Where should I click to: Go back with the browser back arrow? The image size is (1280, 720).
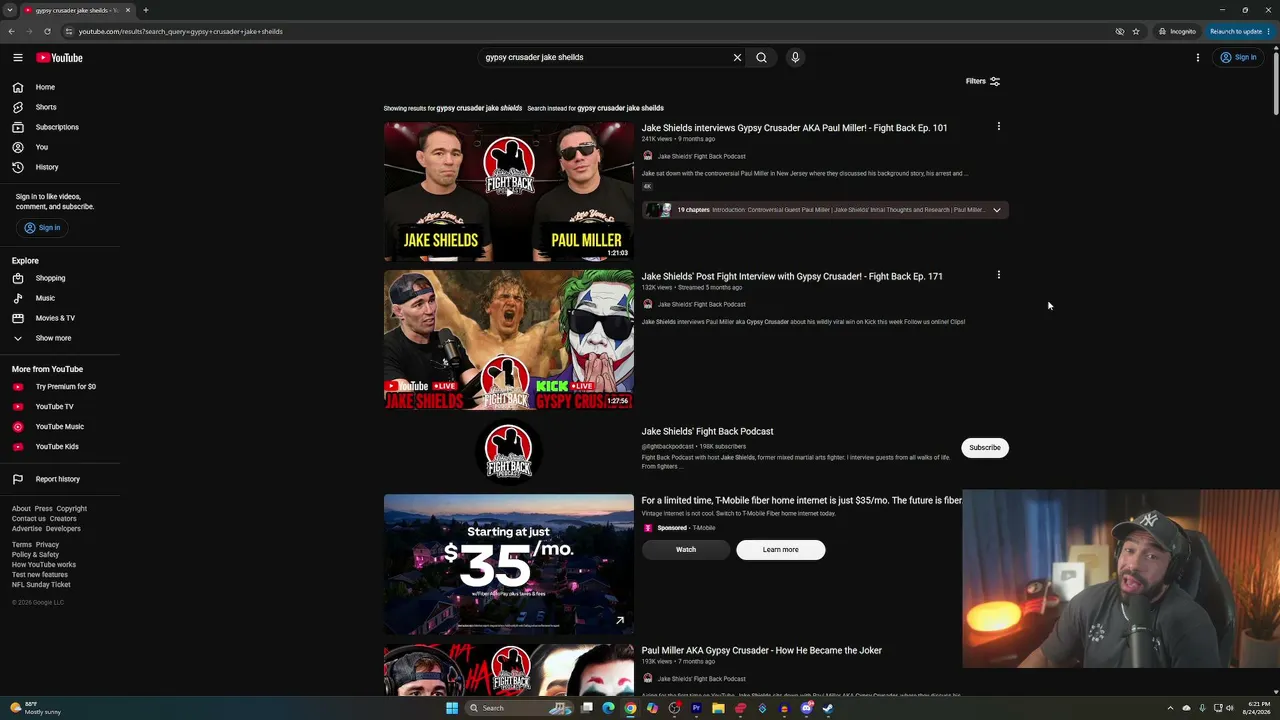pos(12,32)
